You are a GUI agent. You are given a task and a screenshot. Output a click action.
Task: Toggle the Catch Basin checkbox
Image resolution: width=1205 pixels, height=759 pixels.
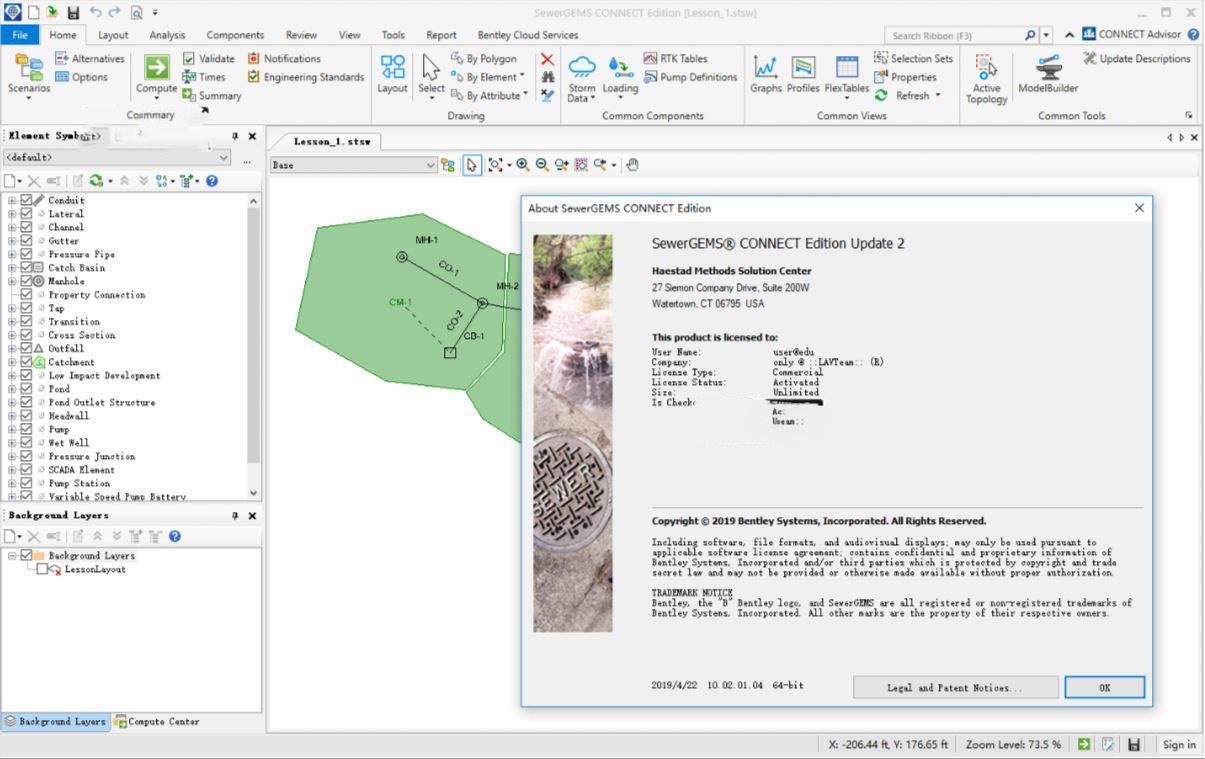[x=27, y=267]
